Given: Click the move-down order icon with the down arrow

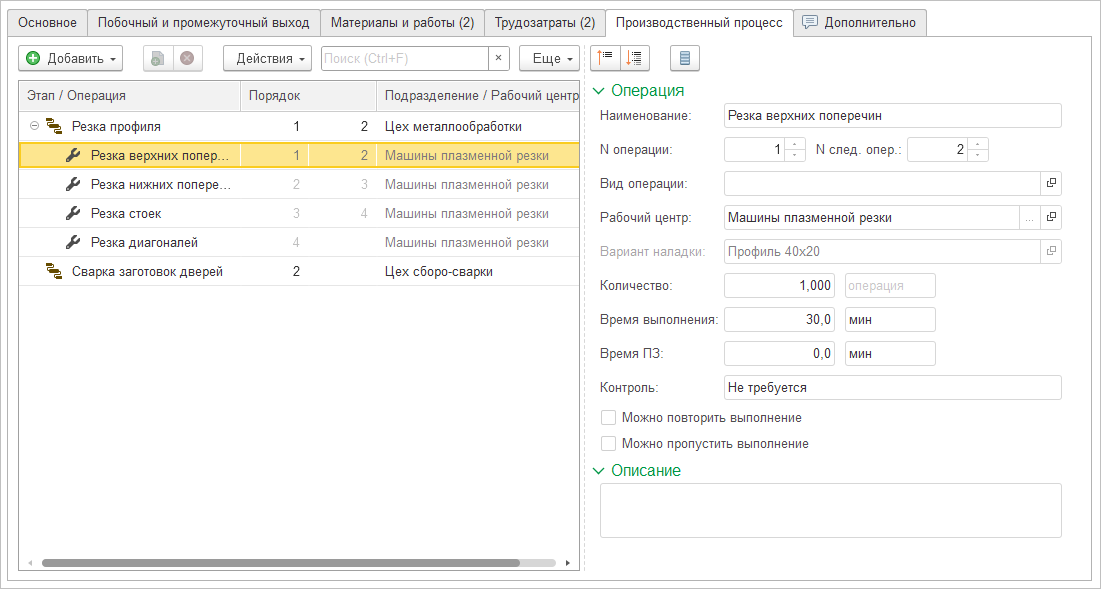Looking at the screenshot, I should pos(635,59).
